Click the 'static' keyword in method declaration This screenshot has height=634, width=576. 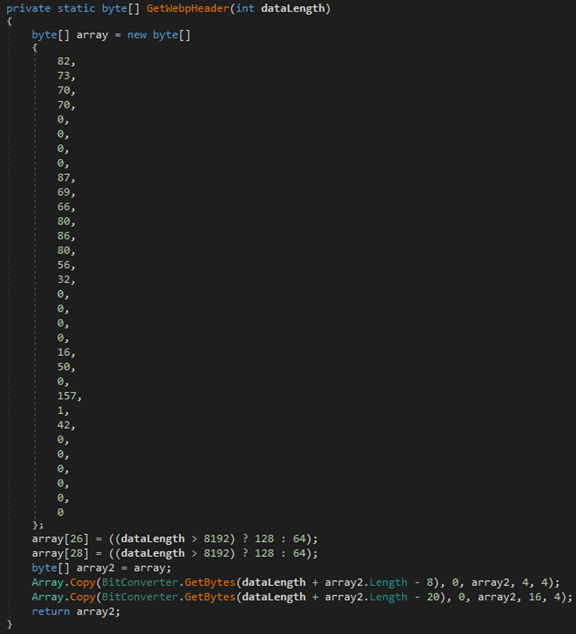point(76,8)
